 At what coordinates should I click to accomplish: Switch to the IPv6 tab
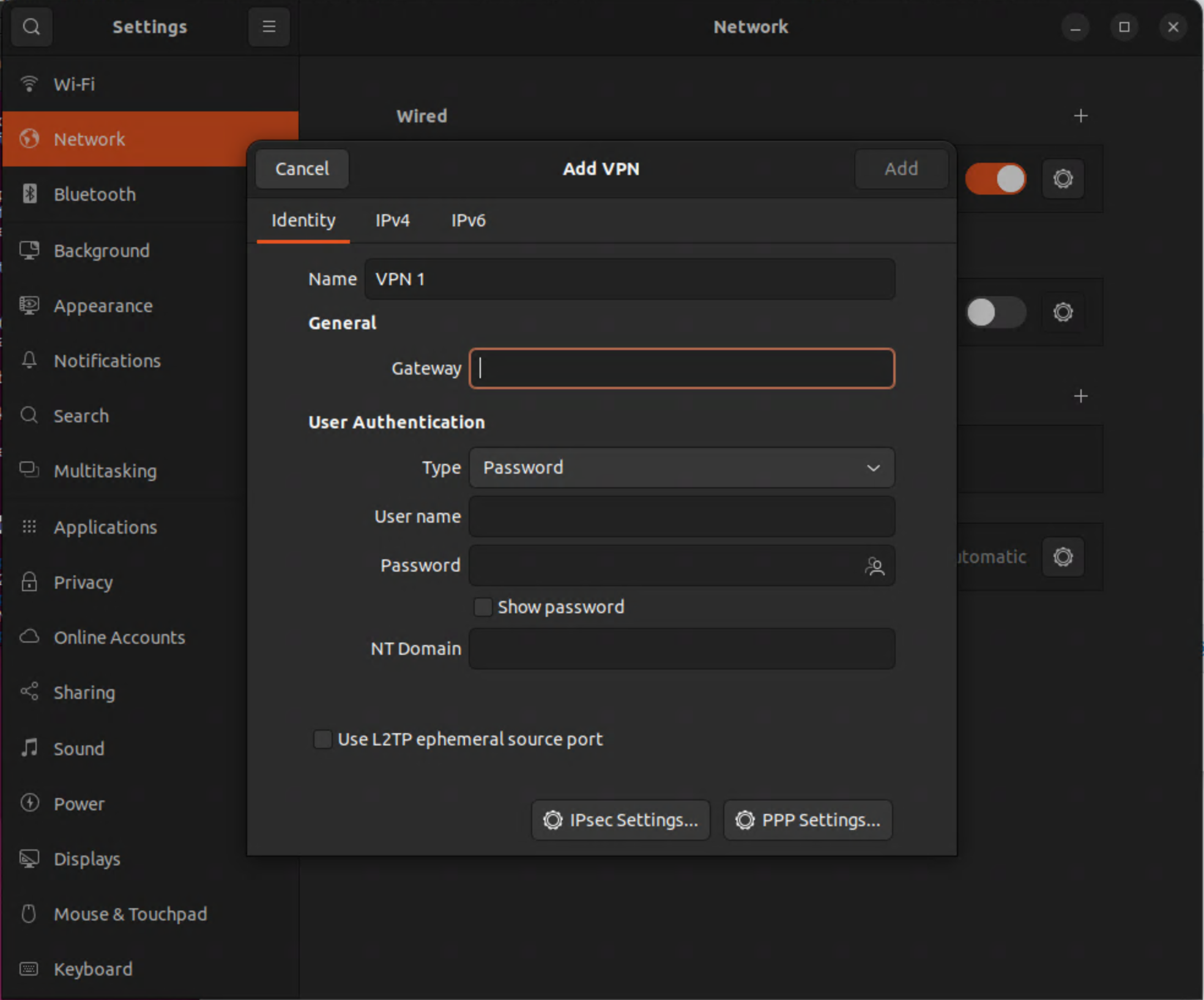click(468, 220)
